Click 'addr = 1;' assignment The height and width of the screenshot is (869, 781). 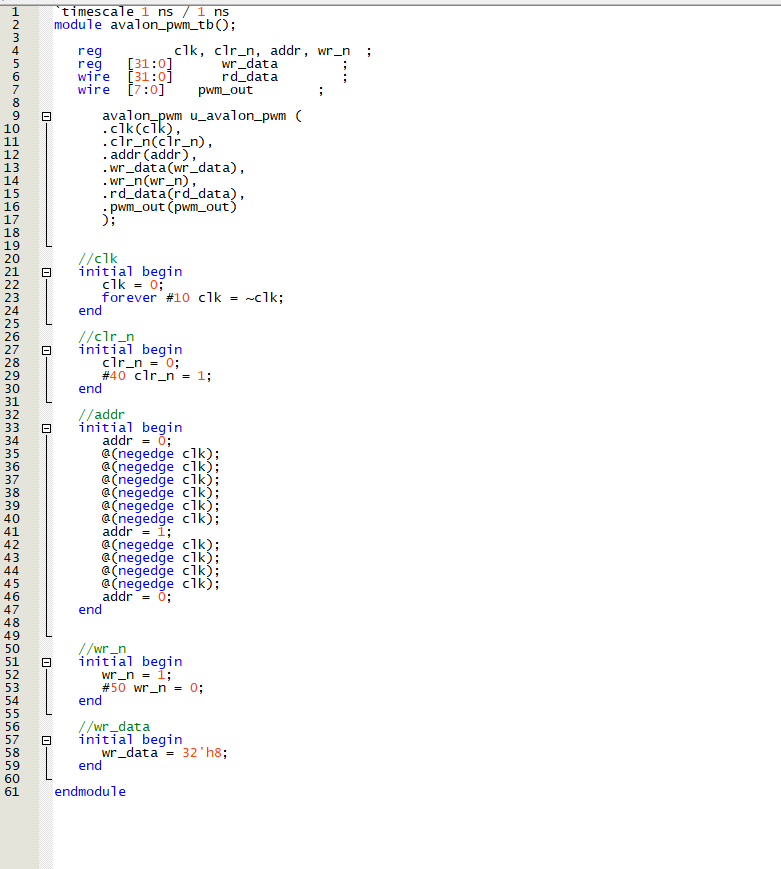pos(137,531)
